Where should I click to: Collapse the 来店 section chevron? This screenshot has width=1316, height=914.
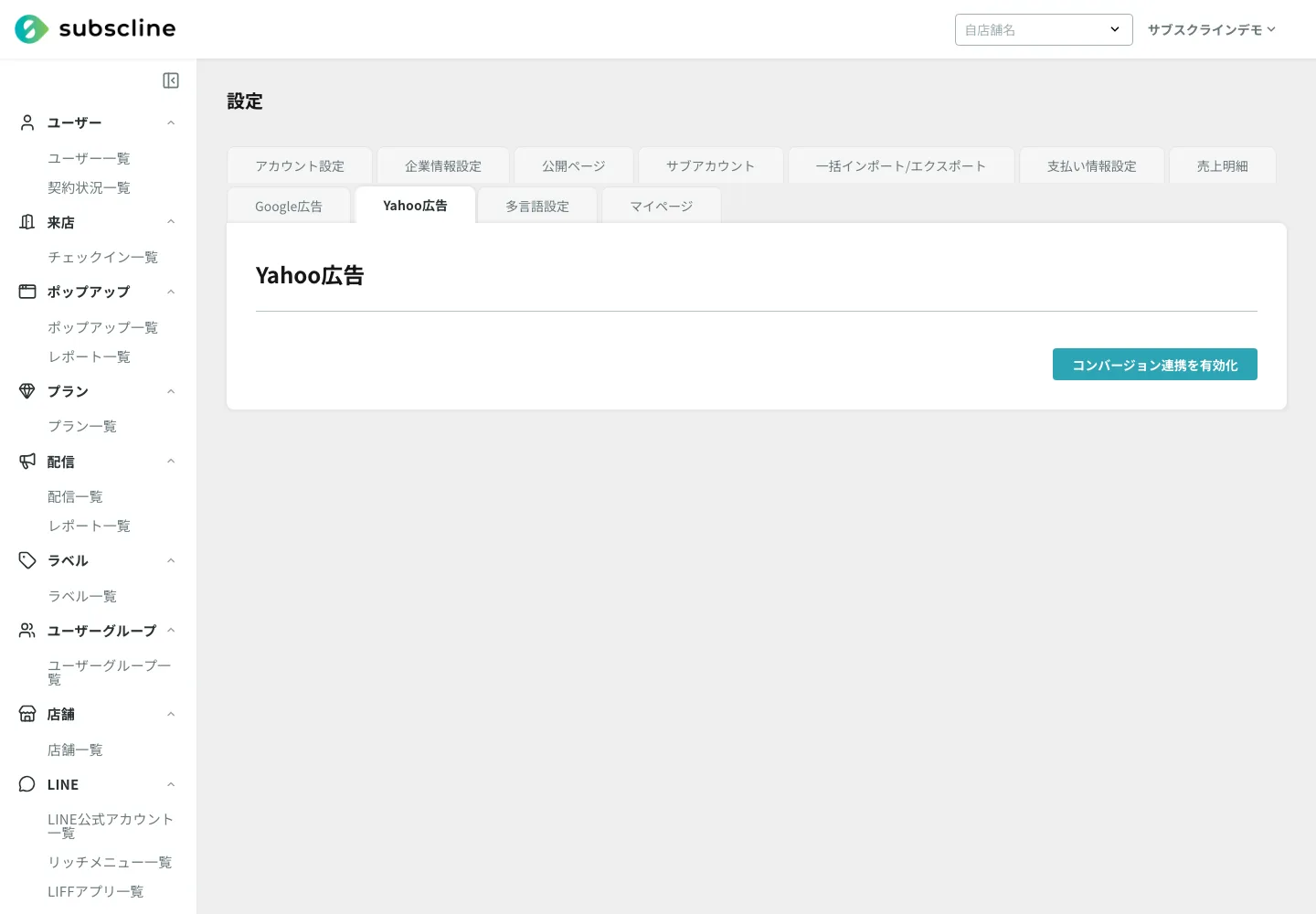click(171, 222)
